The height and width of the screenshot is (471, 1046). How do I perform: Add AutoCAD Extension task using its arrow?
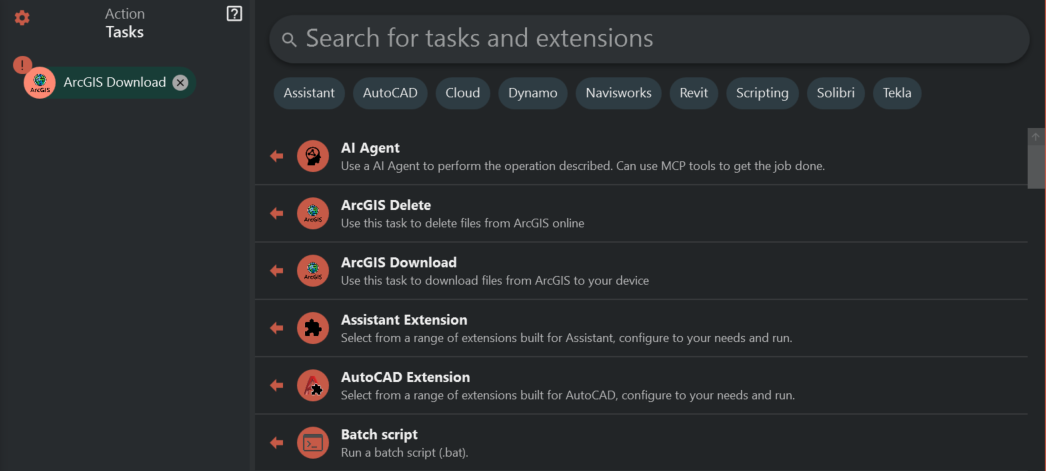(276, 386)
